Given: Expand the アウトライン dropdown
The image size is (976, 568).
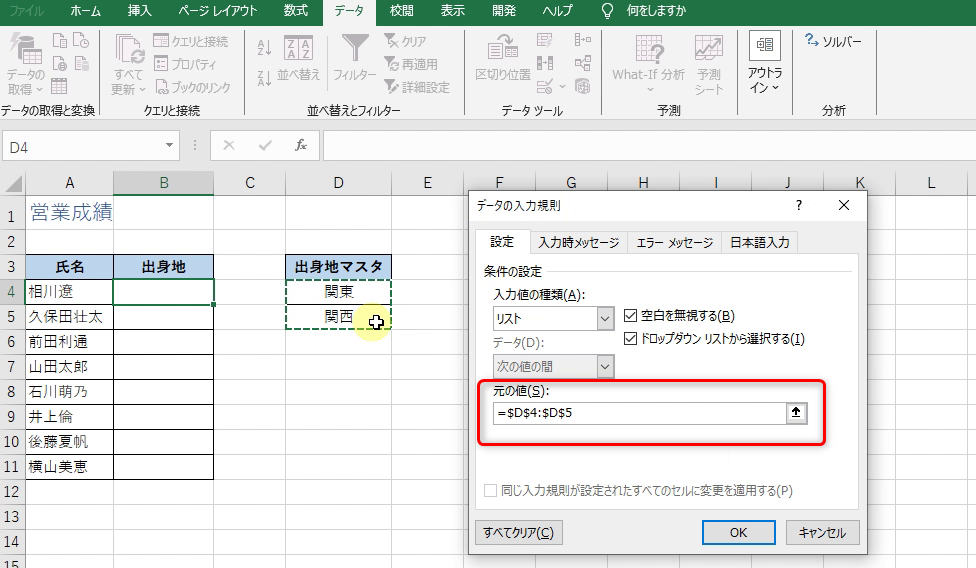Looking at the screenshot, I should (765, 65).
